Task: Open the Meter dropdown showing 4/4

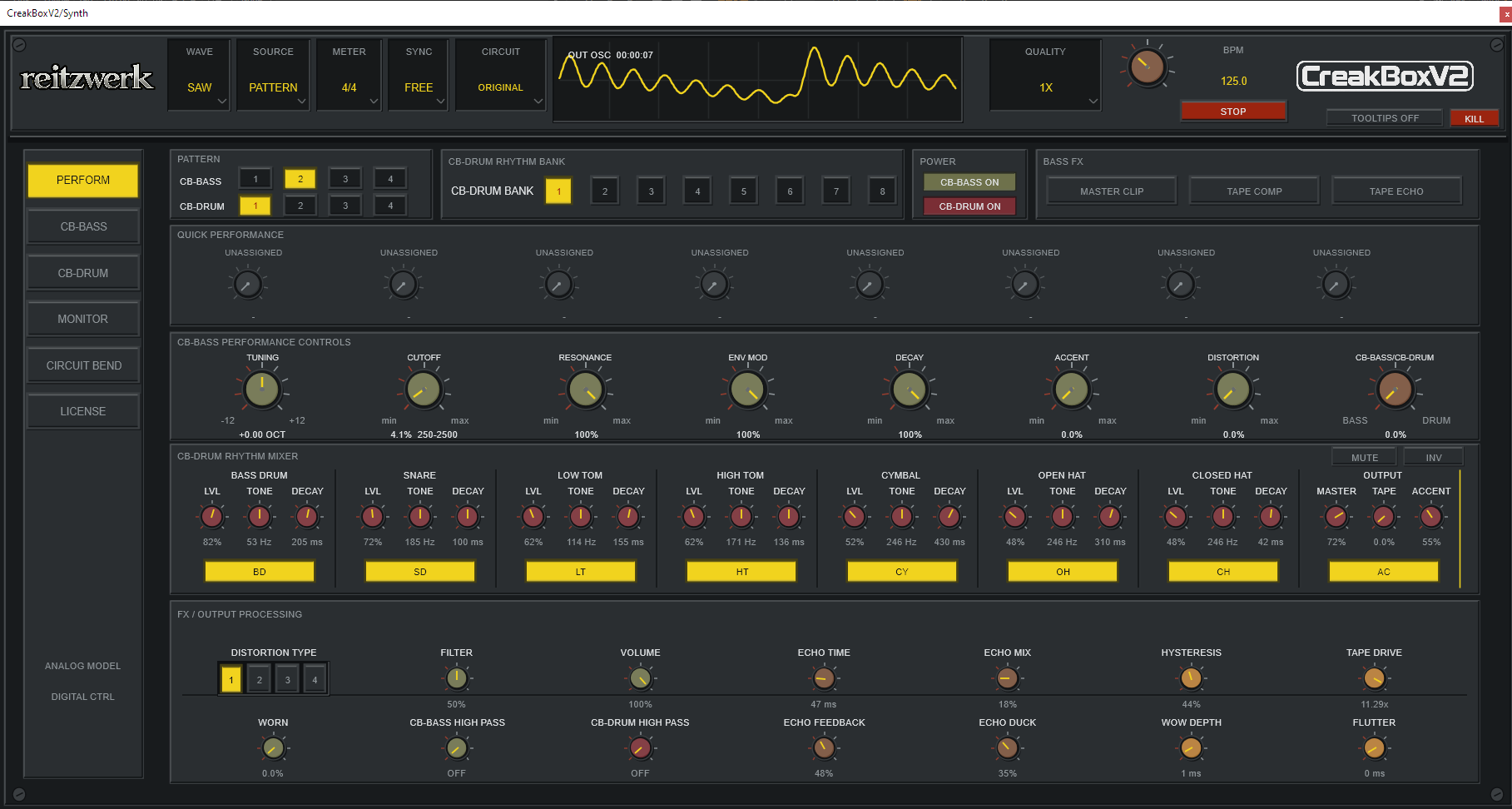Action: (349, 75)
